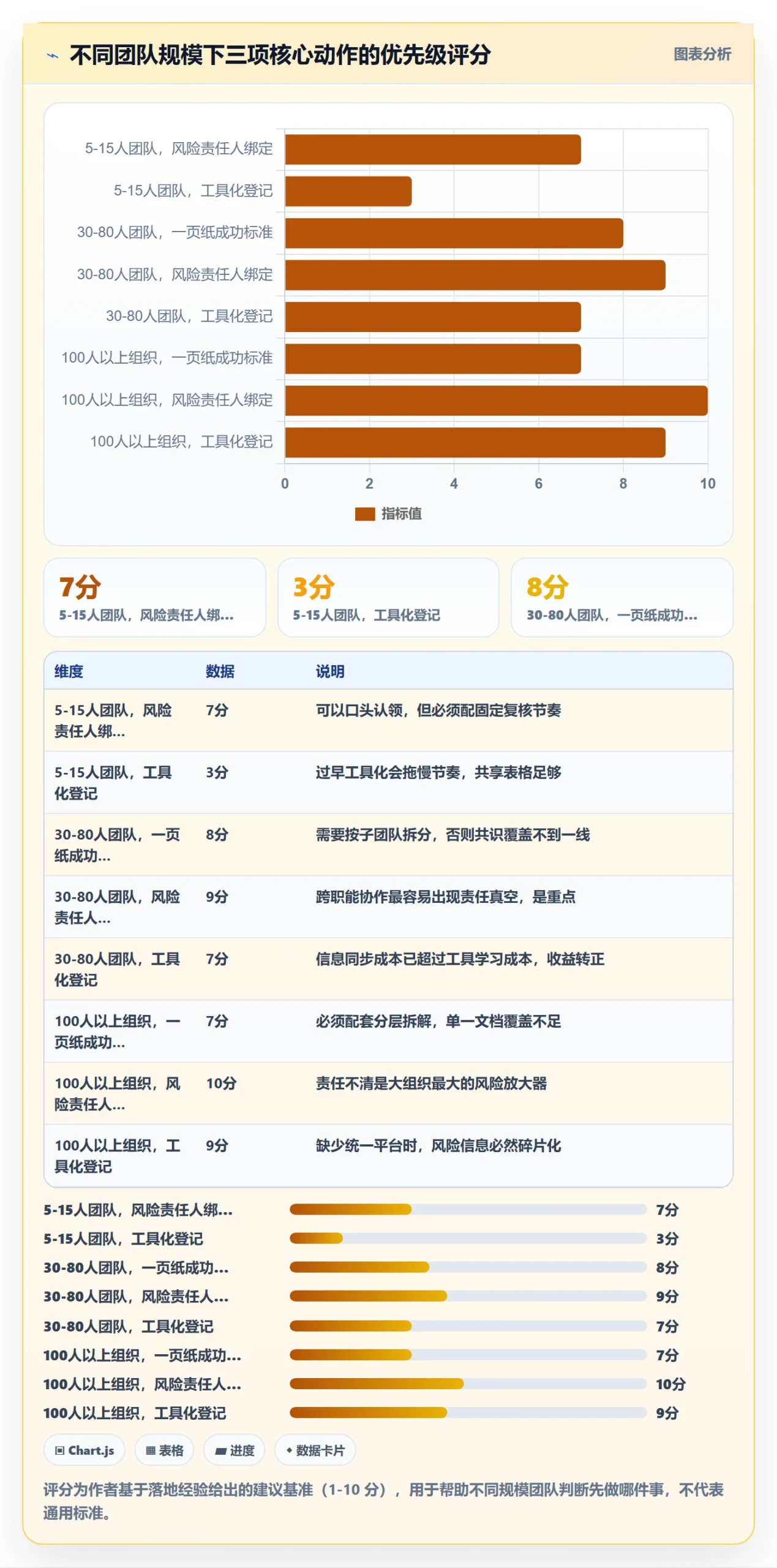The height and width of the screenshot is (1568, 777).
Task: Select the 7分 data card
Action: [x=155, y=597]
